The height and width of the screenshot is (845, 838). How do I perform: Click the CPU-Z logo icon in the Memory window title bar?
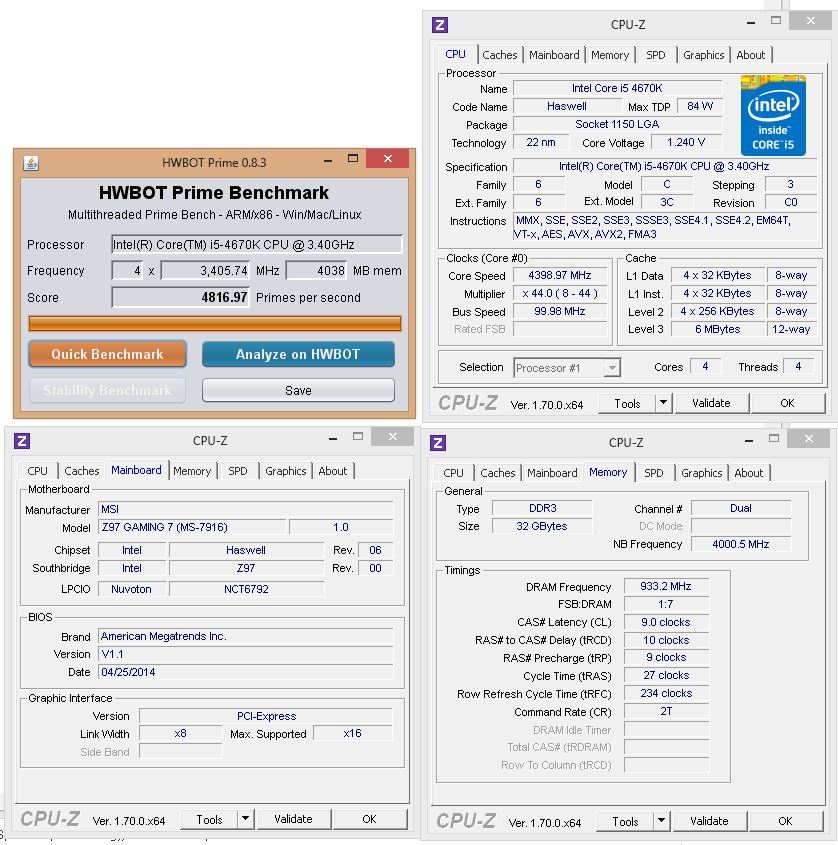(x=438, y=443)
